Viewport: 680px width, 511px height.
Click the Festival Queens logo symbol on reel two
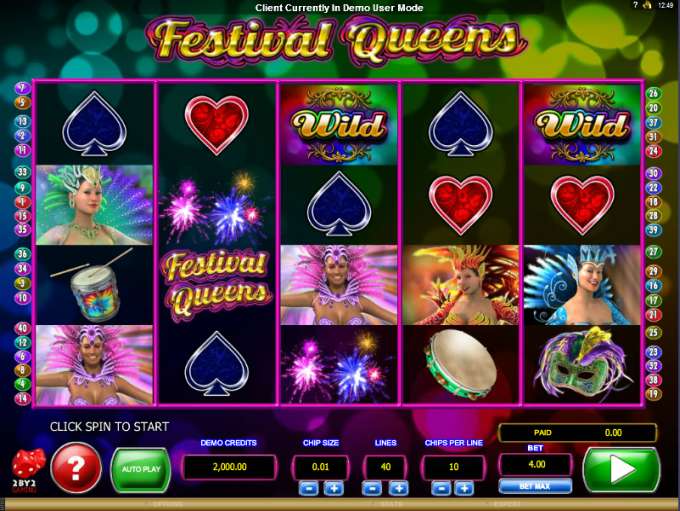pyautogui.click(x=216, y=284)
